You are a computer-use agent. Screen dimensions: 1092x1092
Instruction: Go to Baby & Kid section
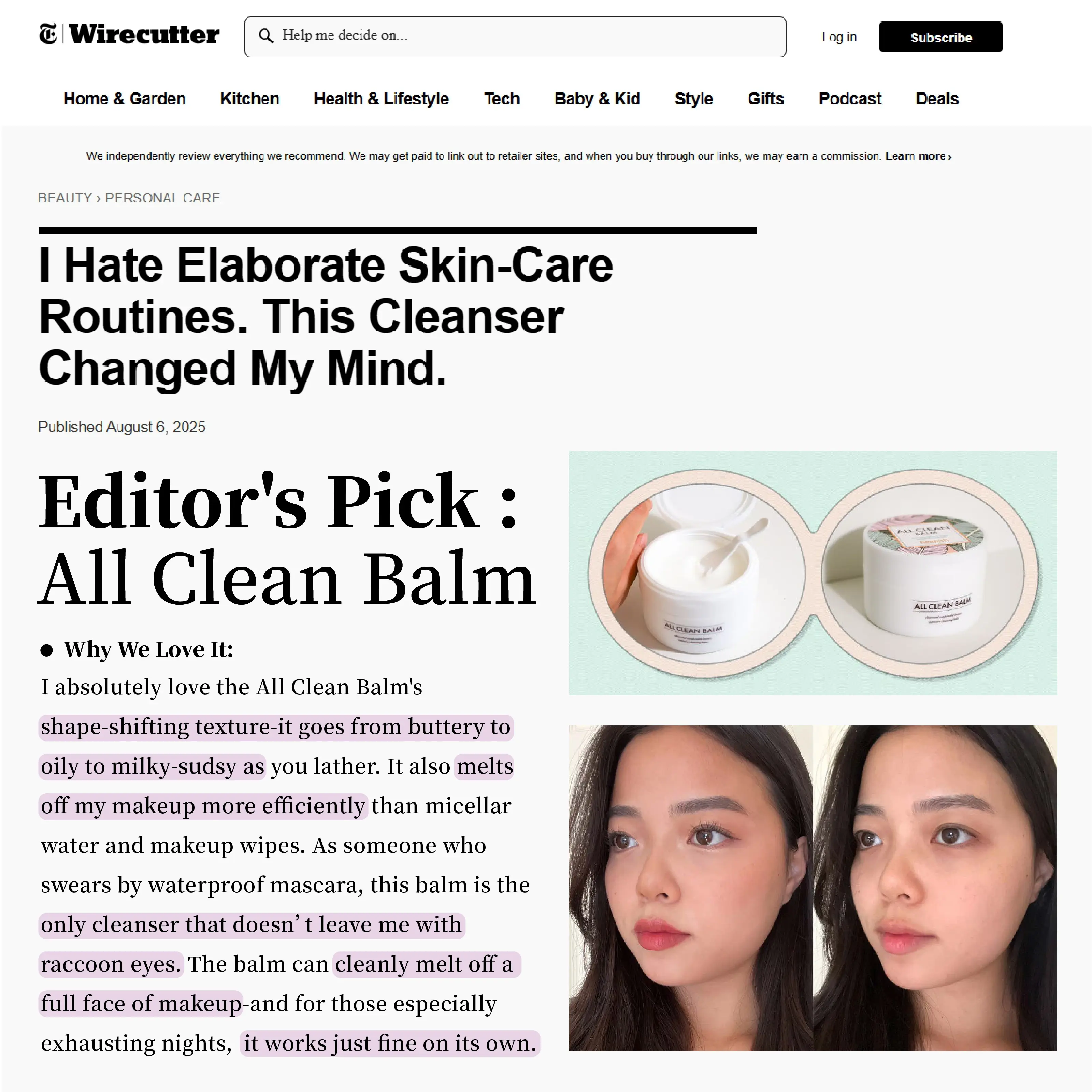(597, 98)
